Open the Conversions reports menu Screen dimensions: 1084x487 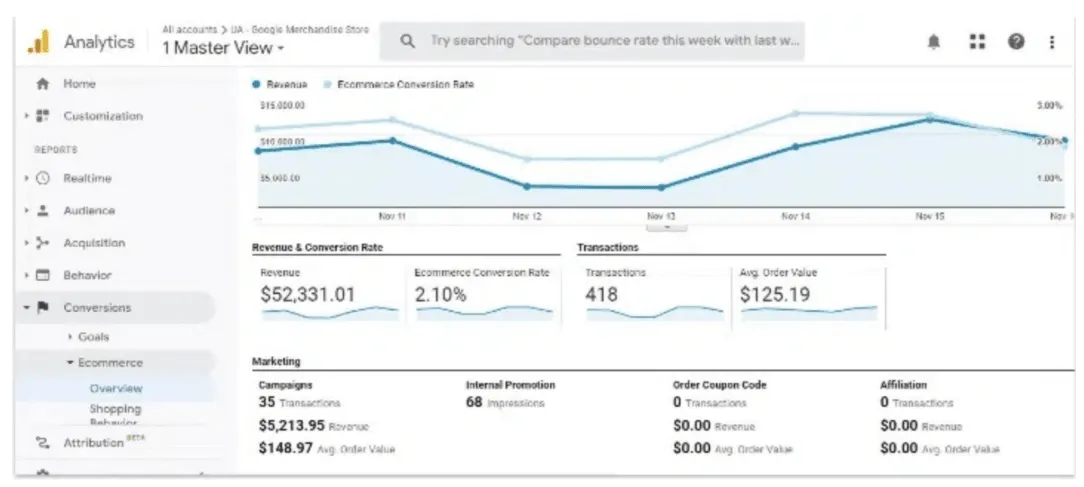tap(97, 307)
